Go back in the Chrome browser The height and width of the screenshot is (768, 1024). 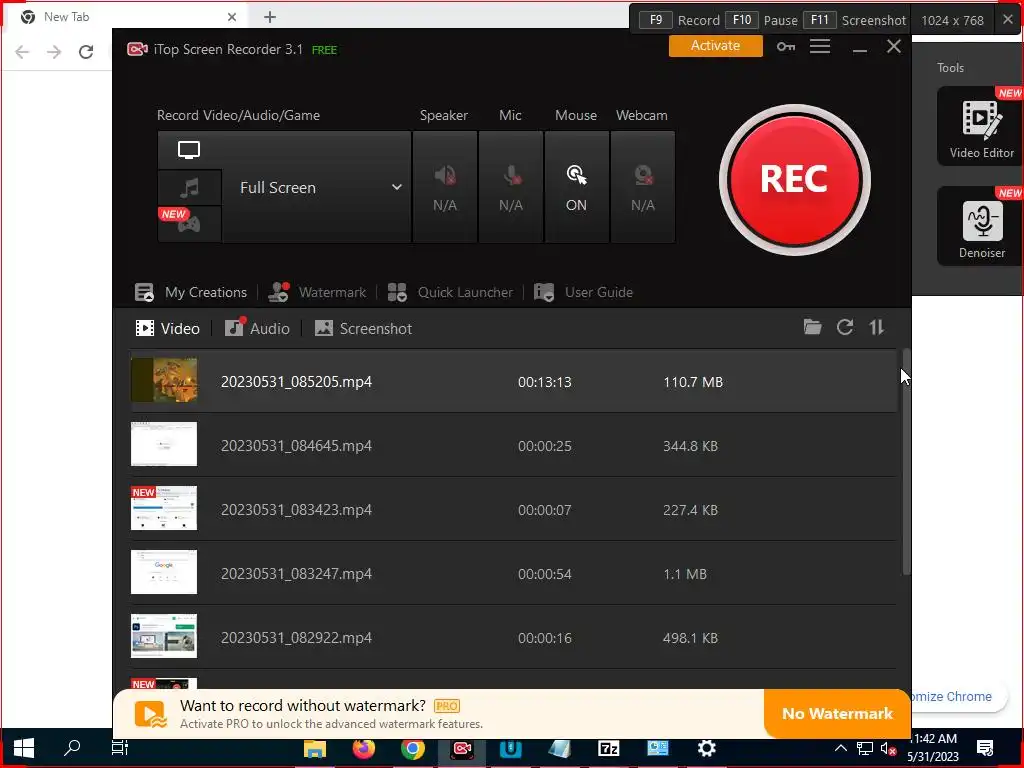click(x=22, y=52)
